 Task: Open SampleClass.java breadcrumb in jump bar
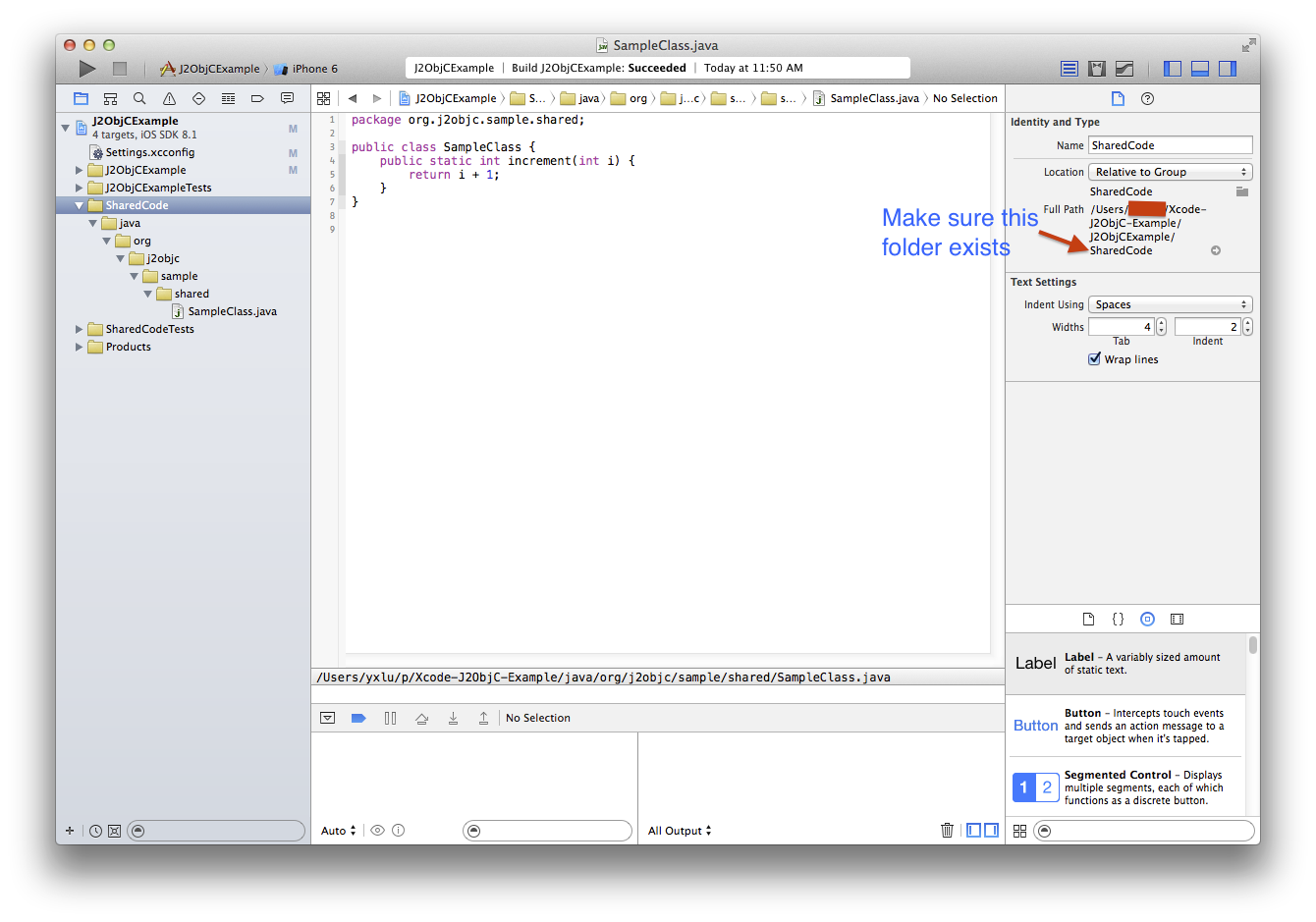click(866, 98)
